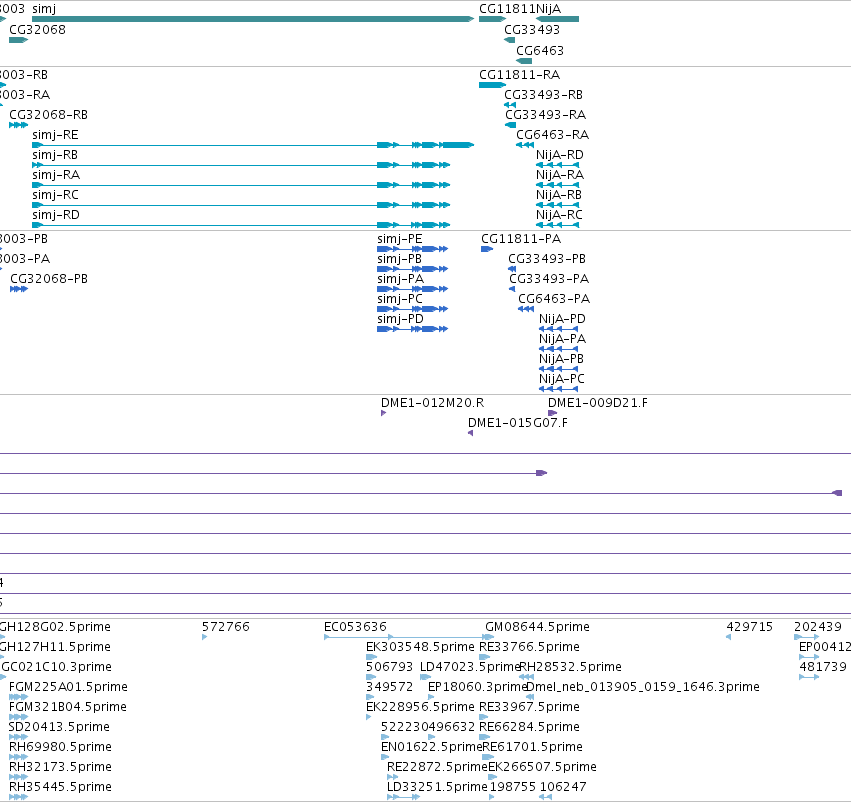Click the CG11811-RA transcript
The image size is (851, 802).
[492, 85]
